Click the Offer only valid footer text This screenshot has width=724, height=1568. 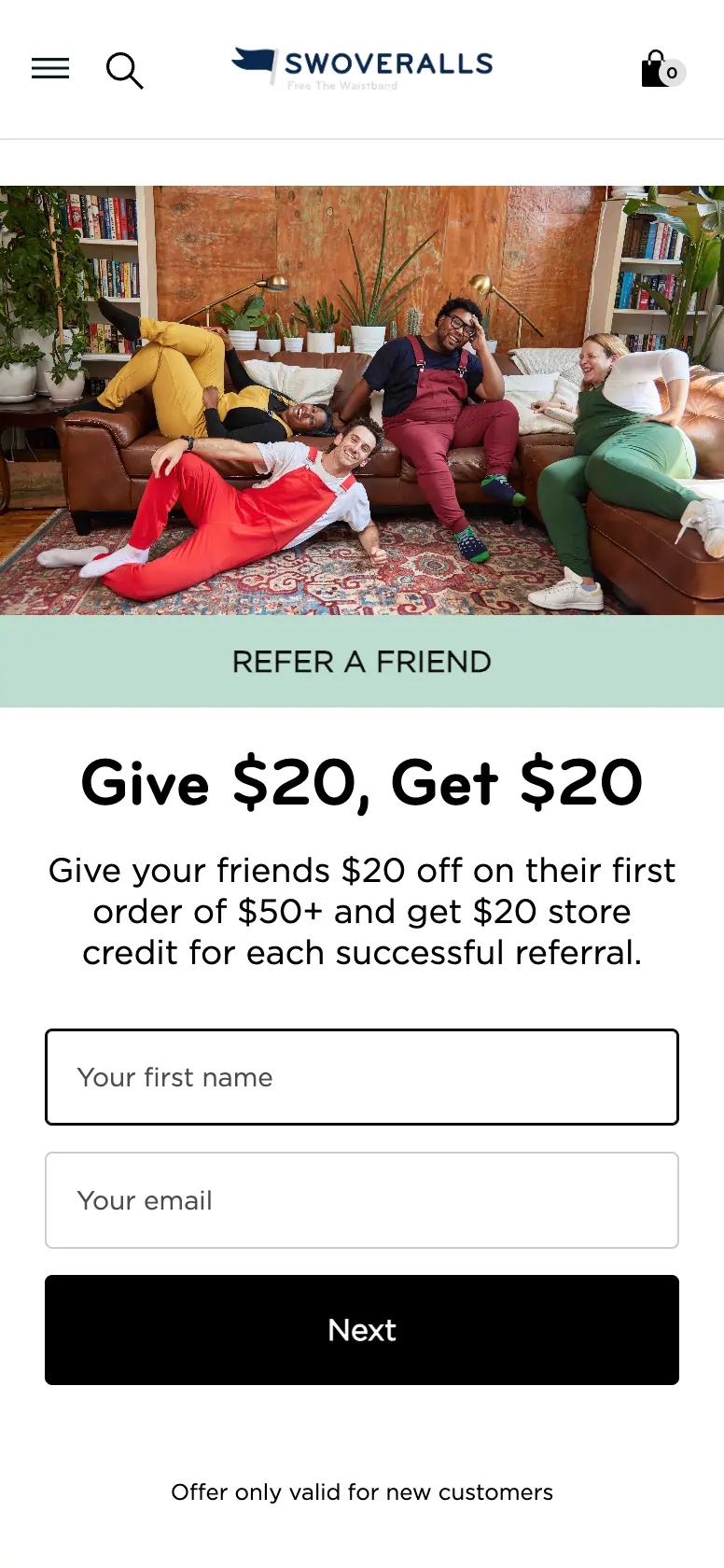point(362,1492)
